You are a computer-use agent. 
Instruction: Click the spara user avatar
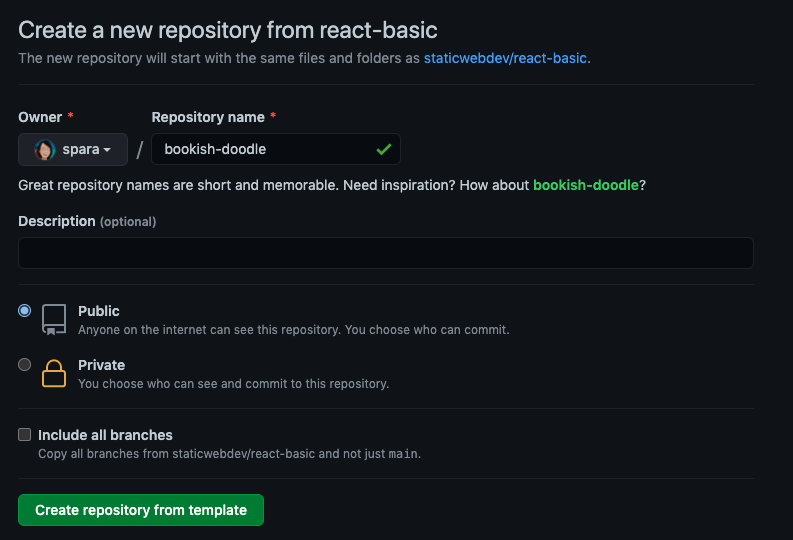(x=45, y=150)
